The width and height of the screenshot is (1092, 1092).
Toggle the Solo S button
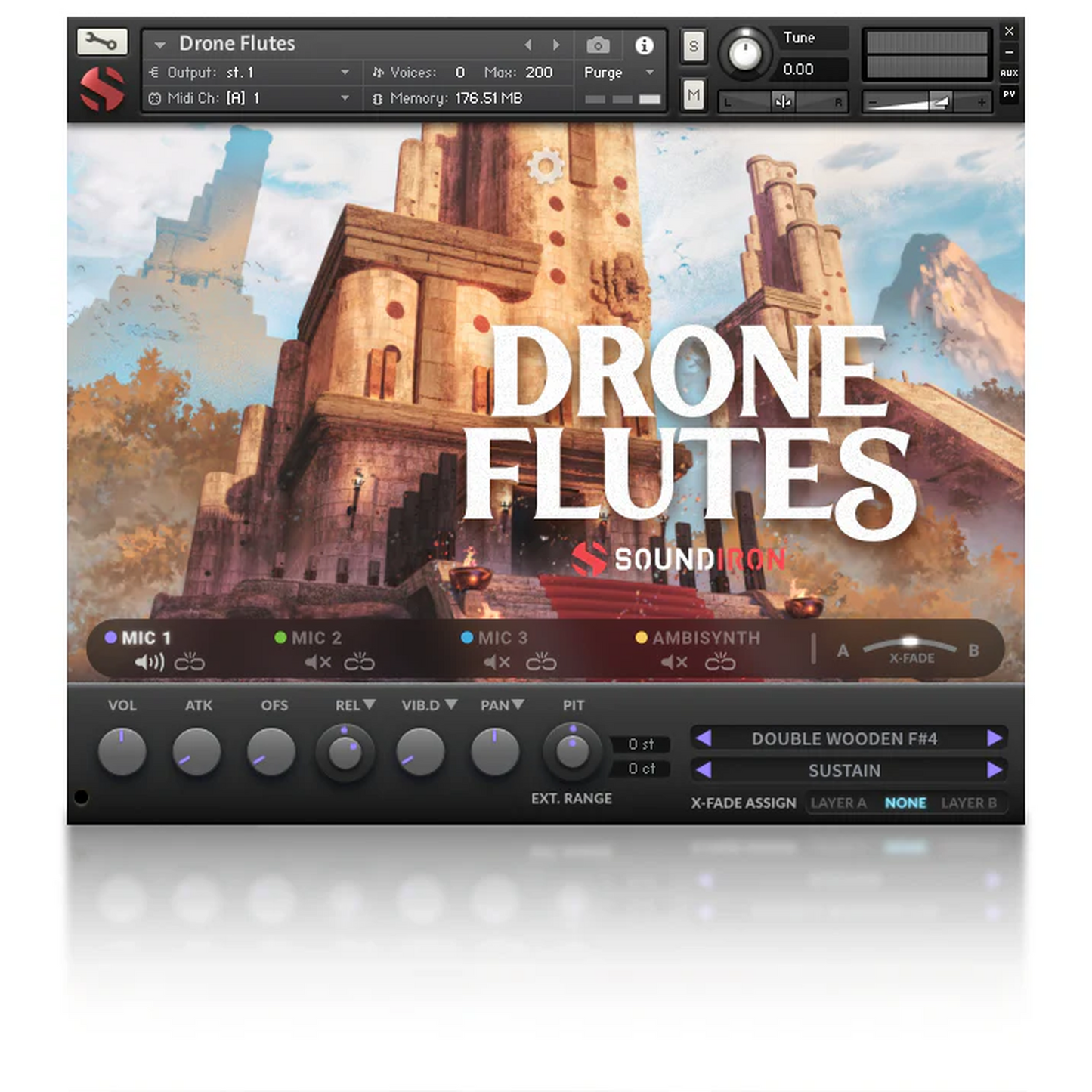(x=693, y=46)
